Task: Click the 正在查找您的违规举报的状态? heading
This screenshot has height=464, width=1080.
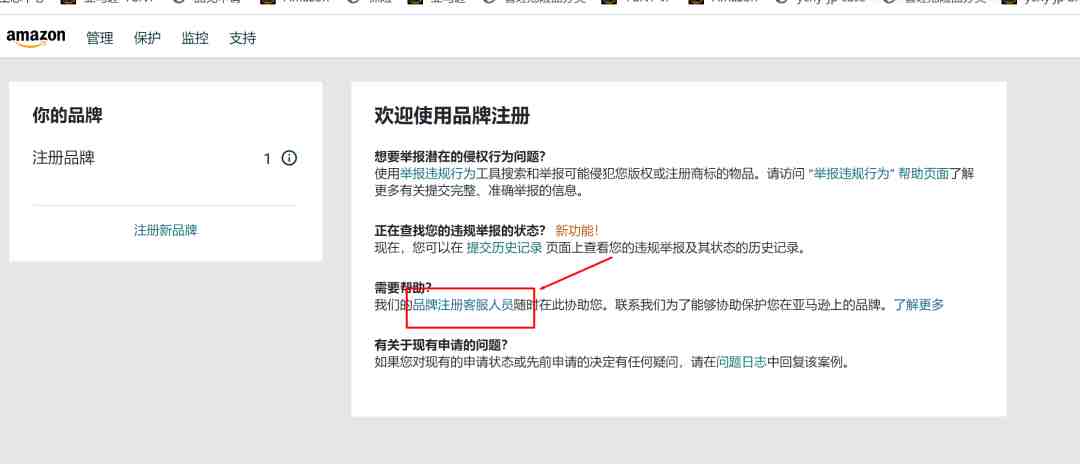Action: click(461, 230)
